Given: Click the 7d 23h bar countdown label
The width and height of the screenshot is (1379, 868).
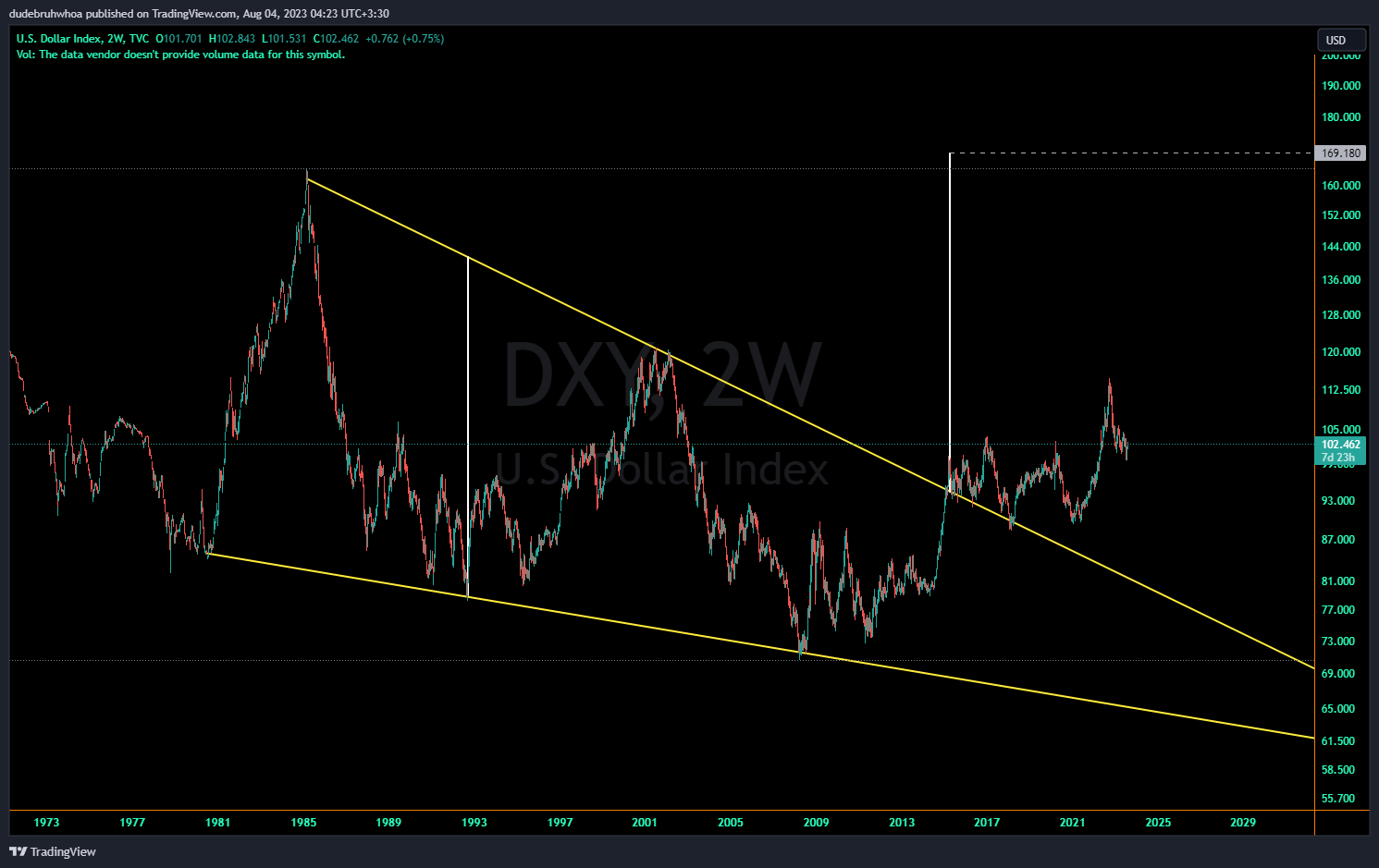Looking at the screenshot, I should pos(1338,458).
